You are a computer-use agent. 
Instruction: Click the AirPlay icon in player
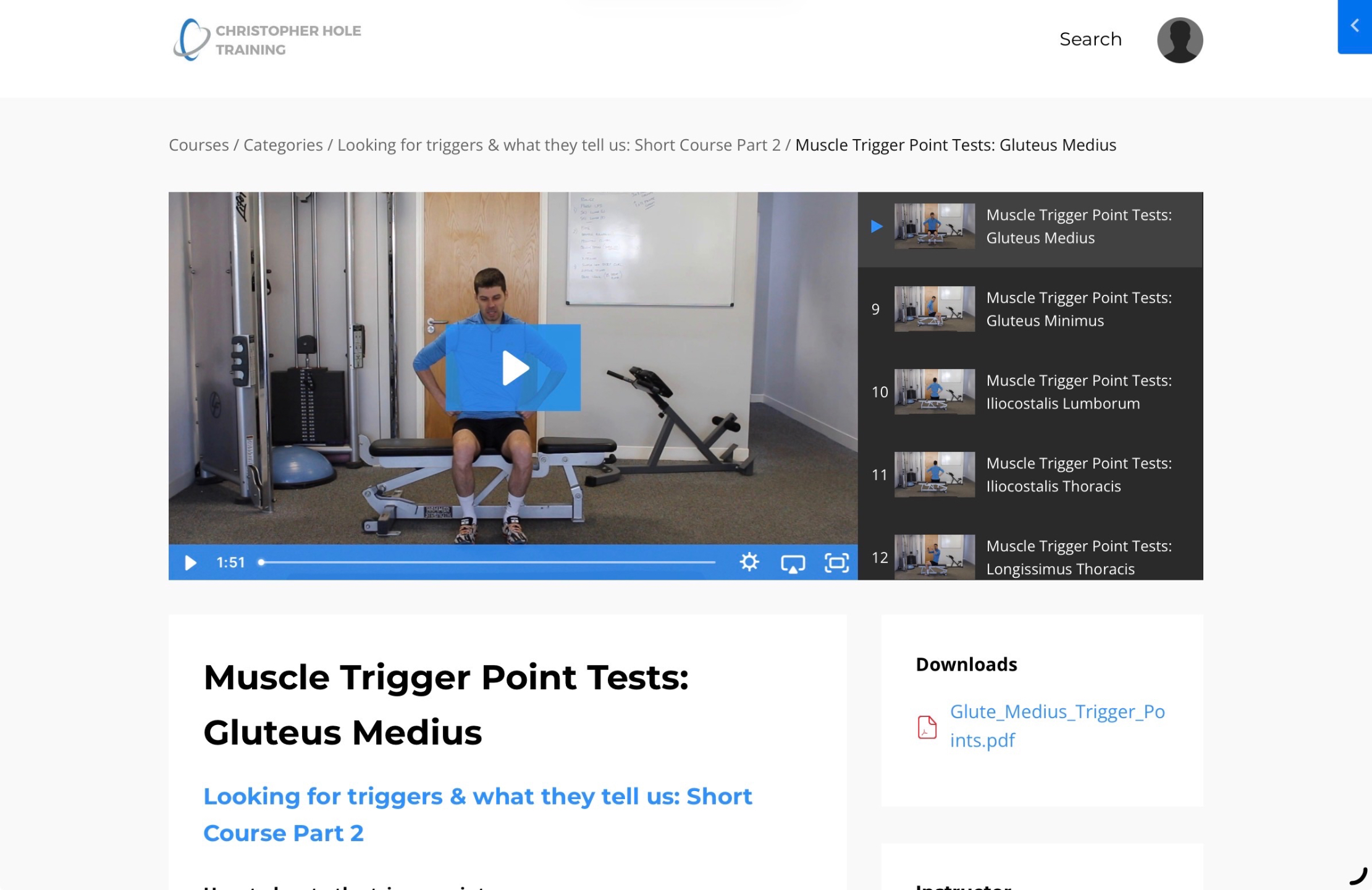coord(793,563)
